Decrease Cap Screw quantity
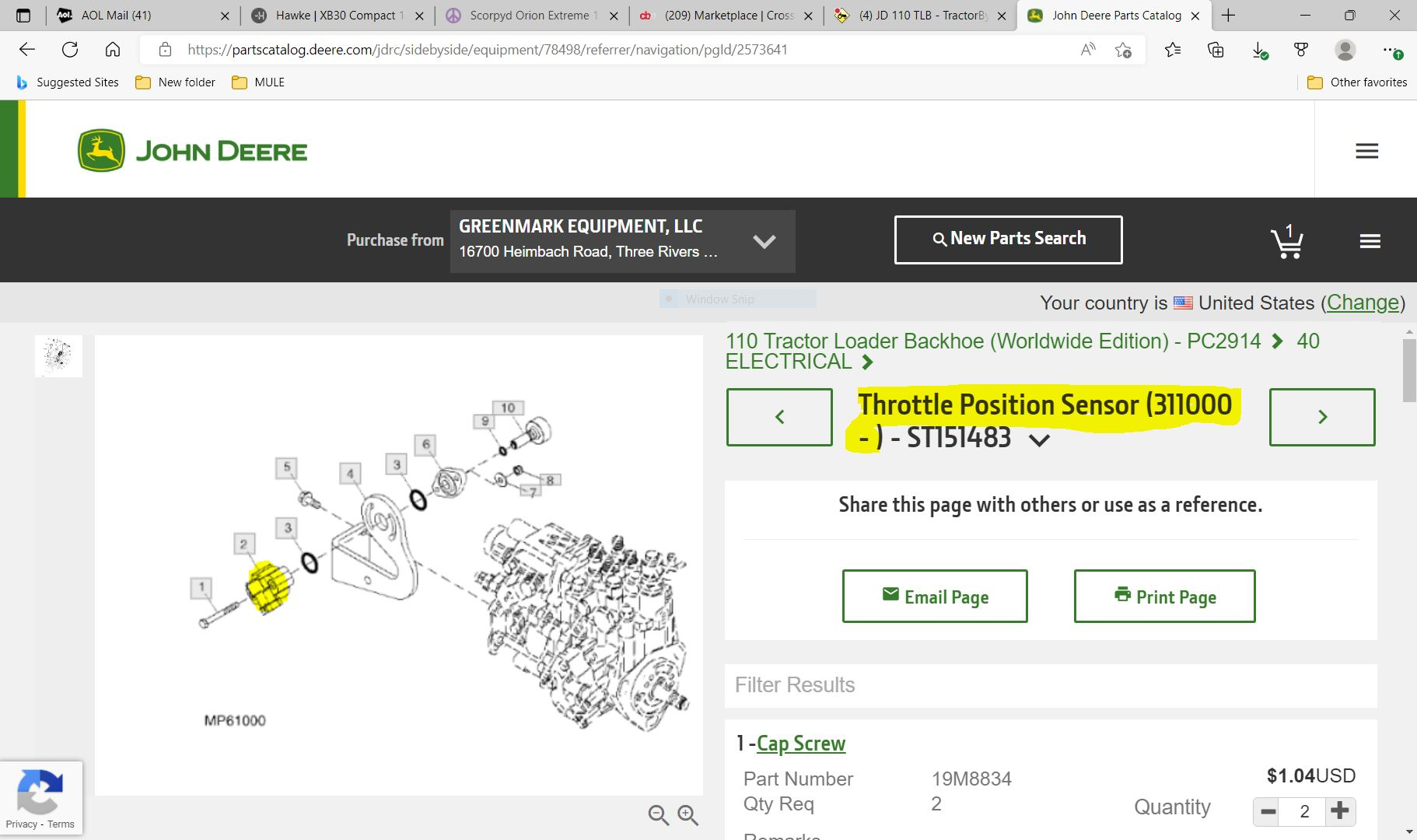Viewport: 1417px width, 840px height. (1268, 812)
